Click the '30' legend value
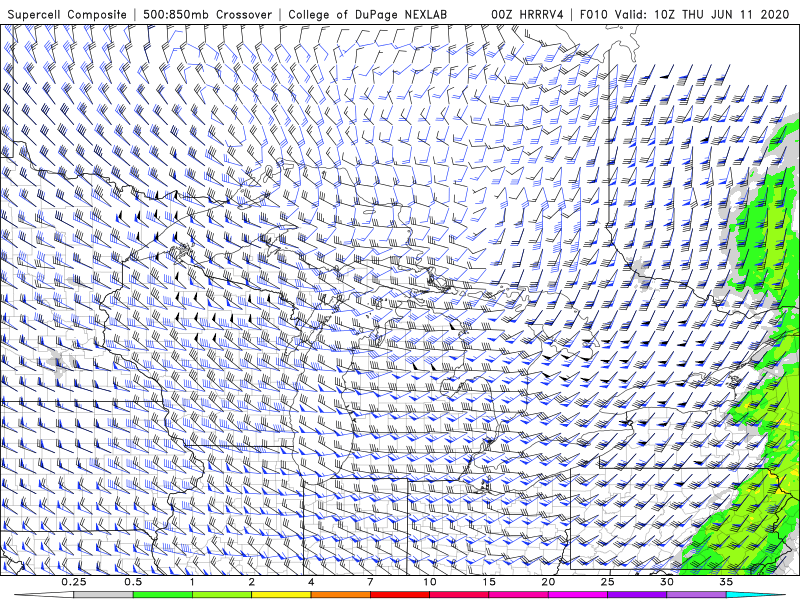Screen dimensions: 800x600 point(667,582)
